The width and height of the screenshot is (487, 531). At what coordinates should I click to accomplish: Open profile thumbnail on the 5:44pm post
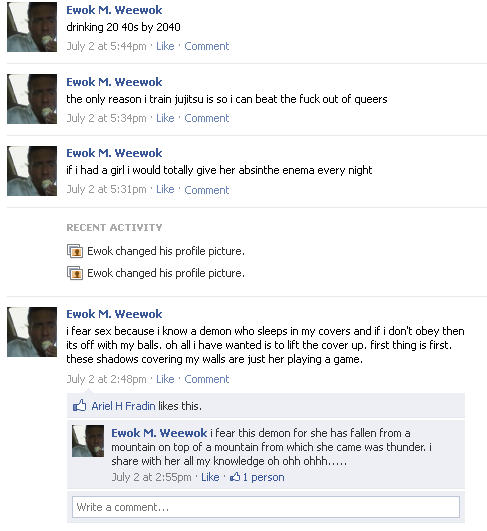click(32, 27)
